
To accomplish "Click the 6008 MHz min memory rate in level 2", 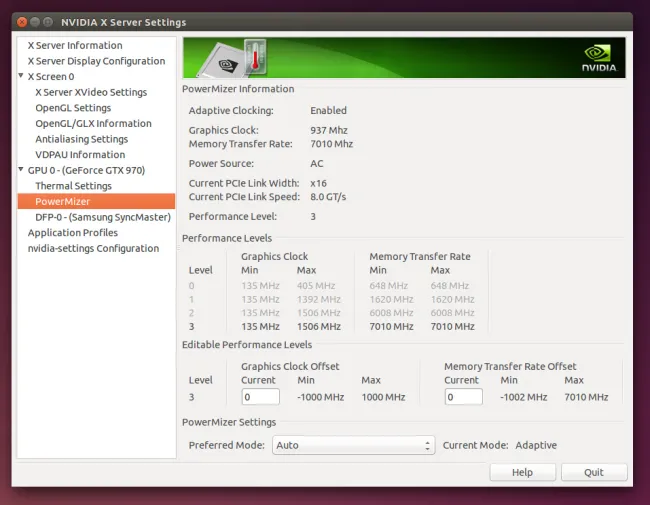I will [391, 313].
